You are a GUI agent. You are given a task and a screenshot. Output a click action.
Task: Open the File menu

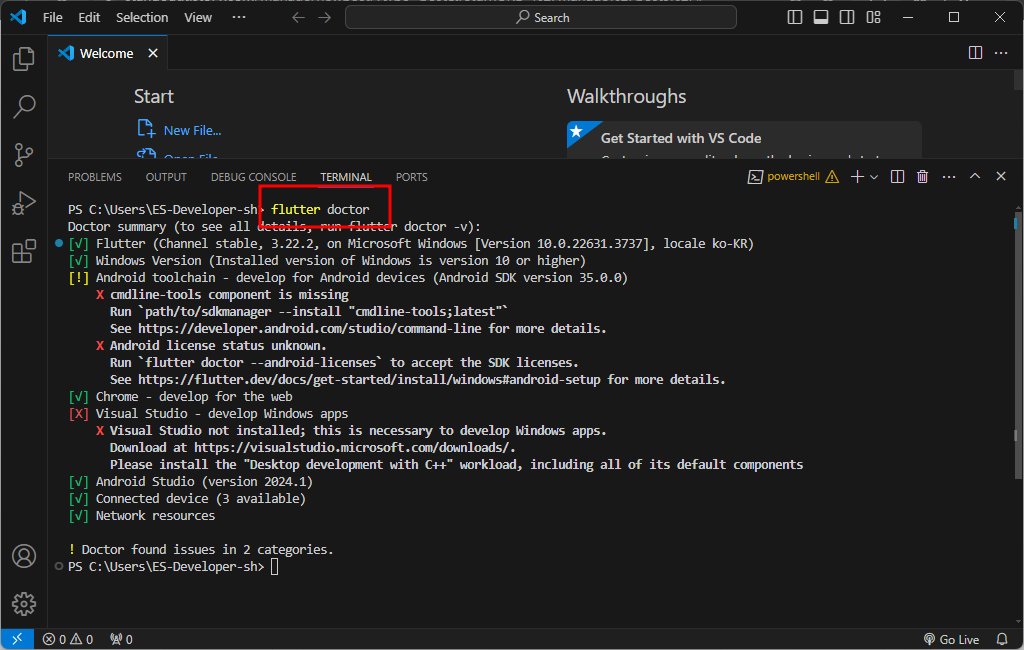52,18
